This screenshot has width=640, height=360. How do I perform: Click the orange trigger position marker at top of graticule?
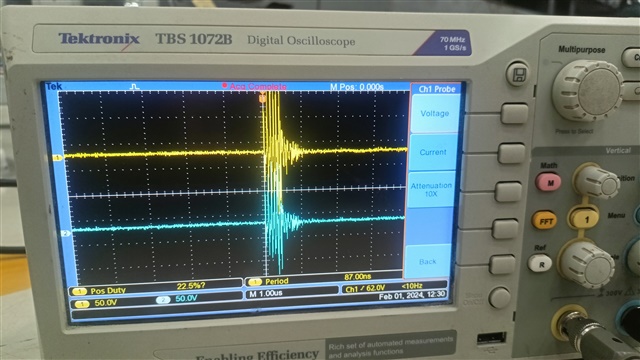262,98
